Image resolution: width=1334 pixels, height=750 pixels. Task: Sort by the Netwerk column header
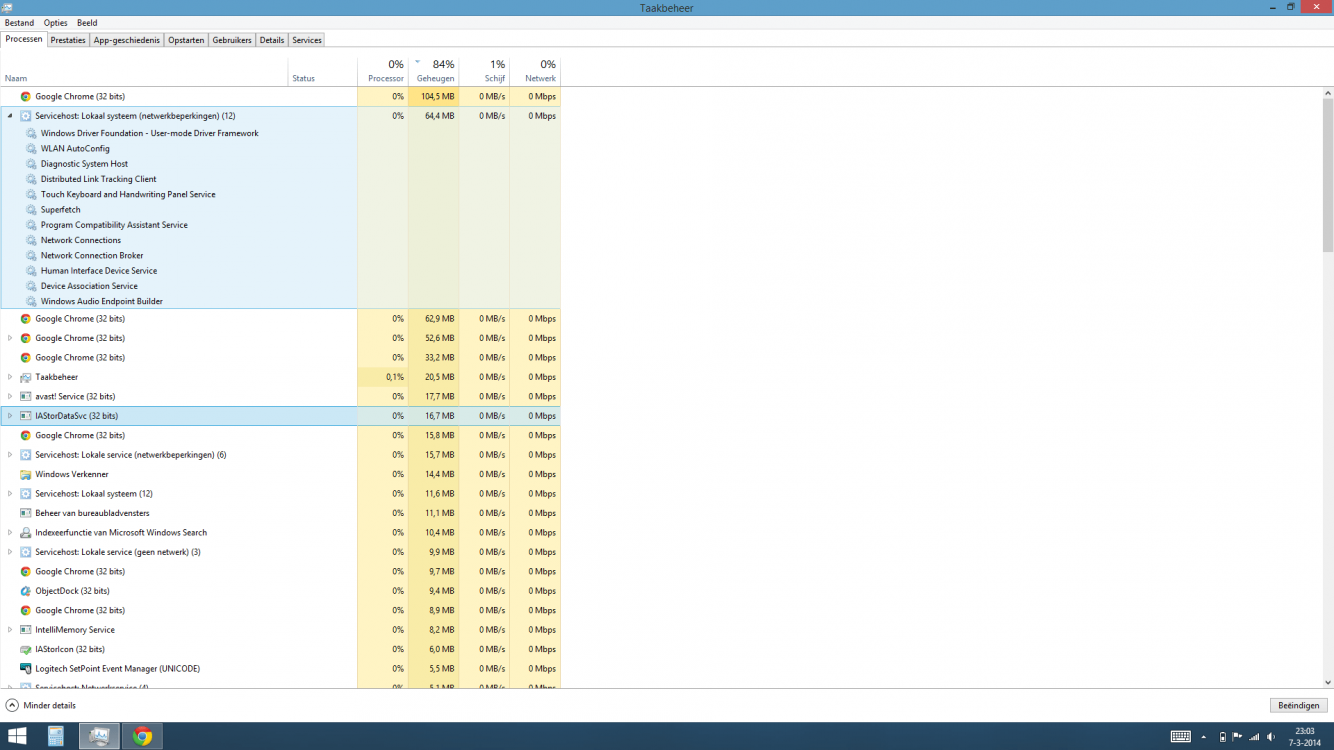pos(535,71)
